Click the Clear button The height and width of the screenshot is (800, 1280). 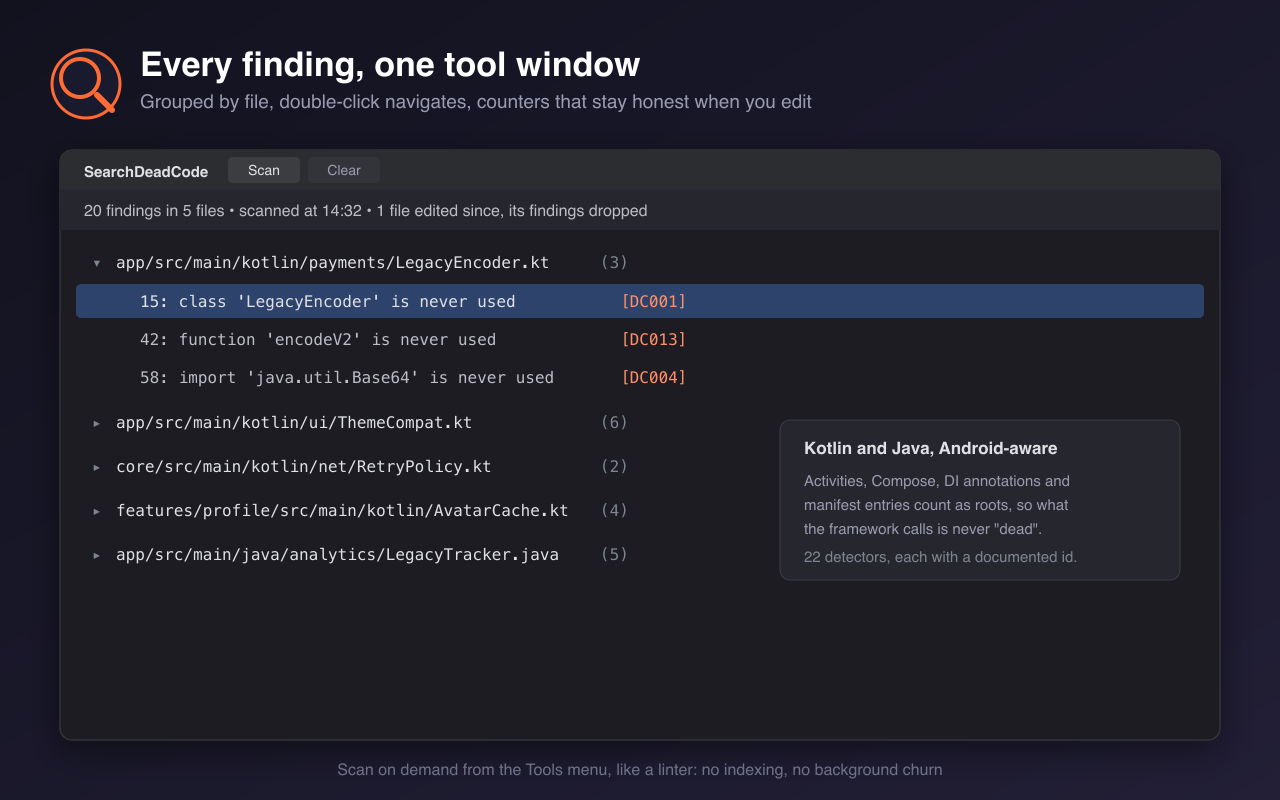[344, 170]
